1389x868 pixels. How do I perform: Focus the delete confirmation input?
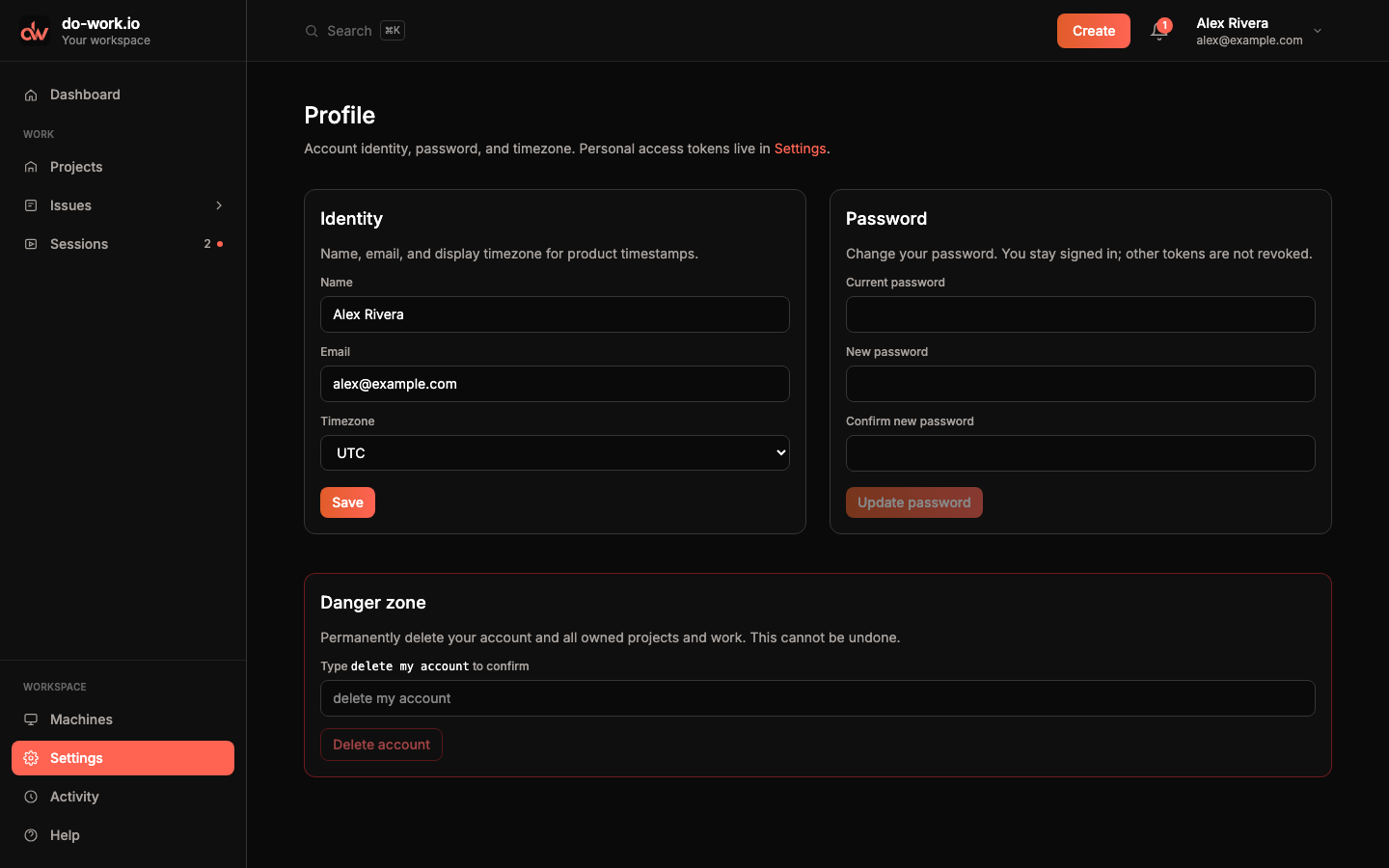pyautogui.click(x=817, y=698)
